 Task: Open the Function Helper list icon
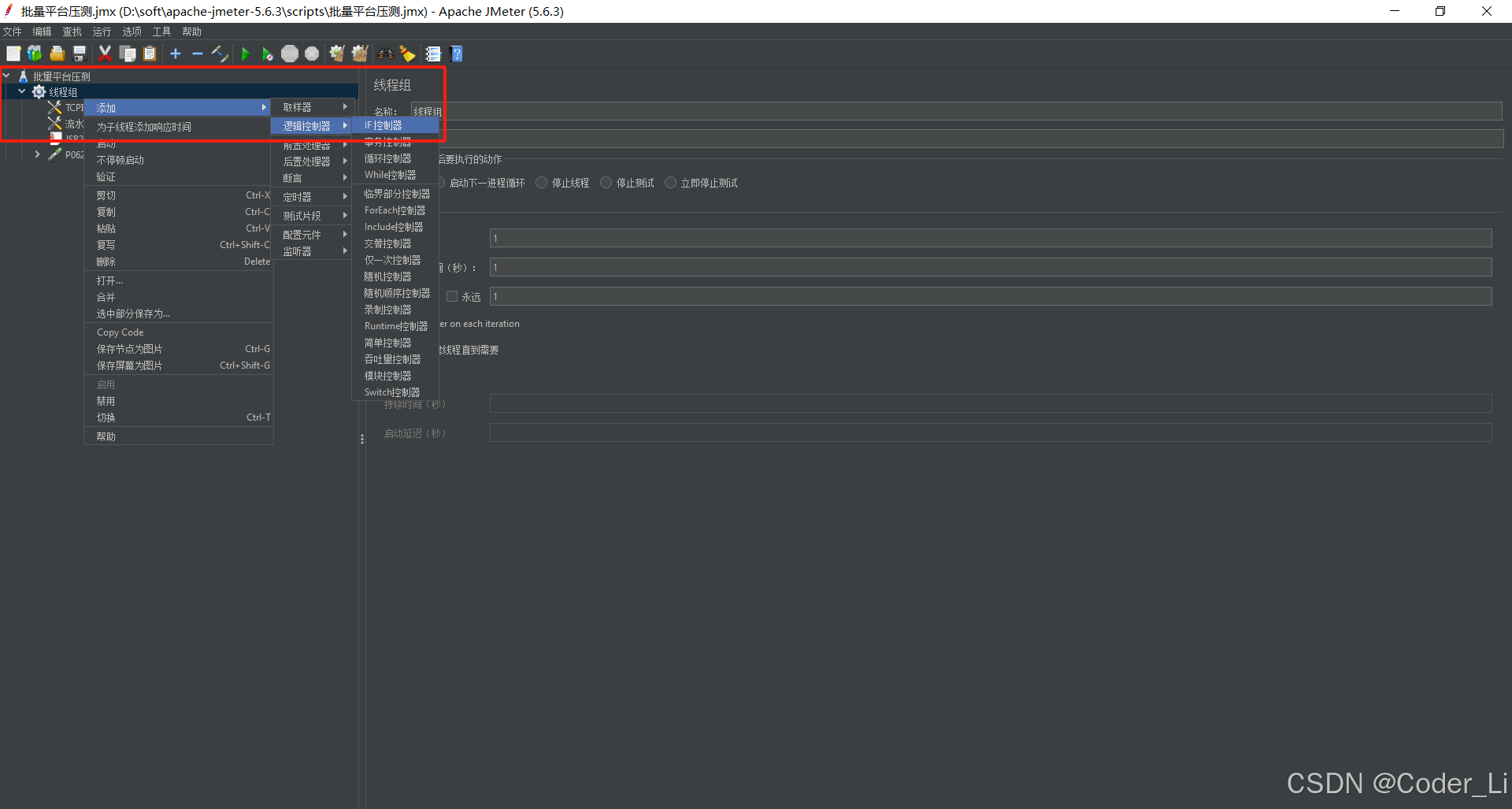433,54
